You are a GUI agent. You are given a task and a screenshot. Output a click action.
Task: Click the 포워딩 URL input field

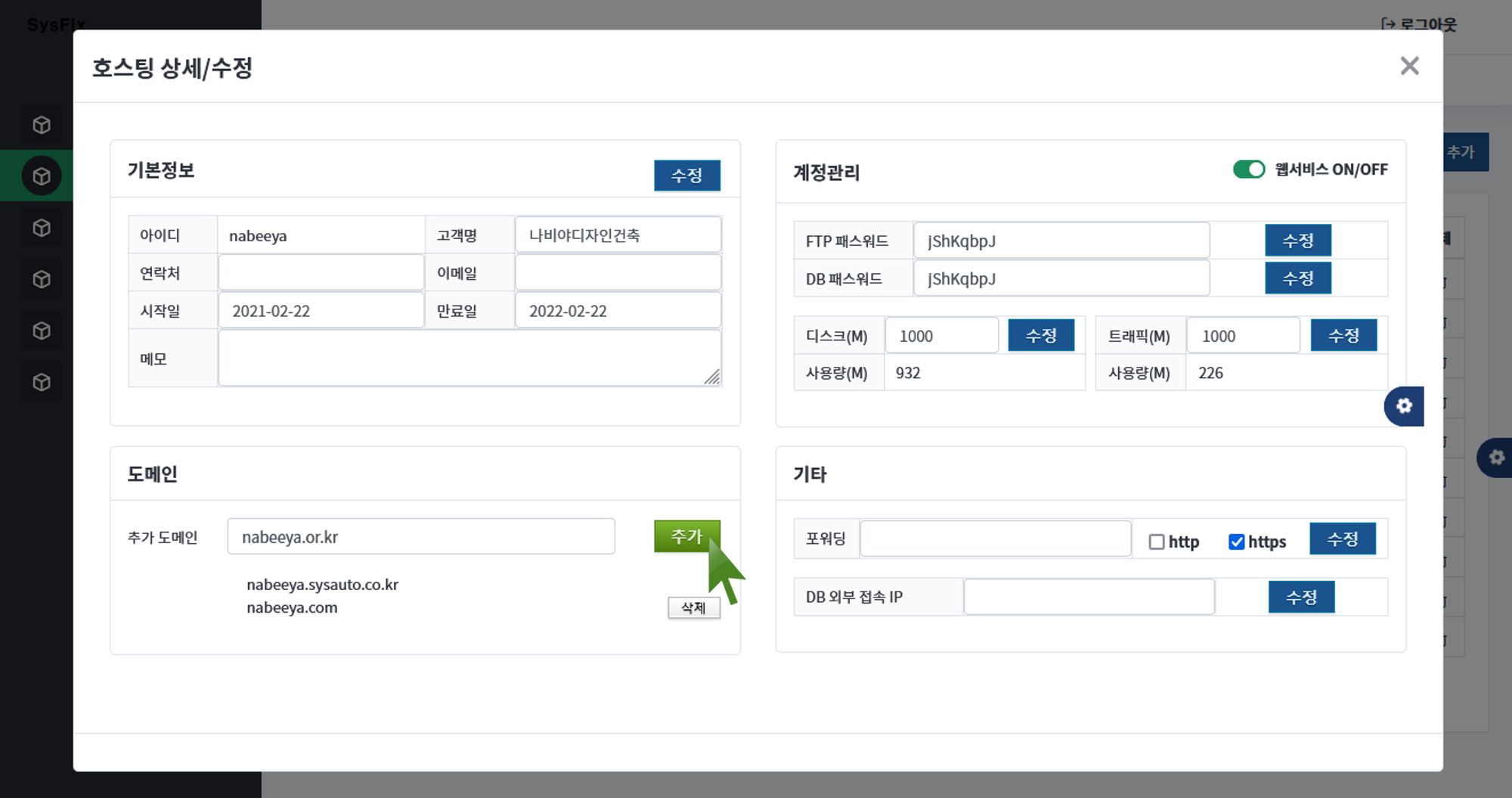(995, 539)
